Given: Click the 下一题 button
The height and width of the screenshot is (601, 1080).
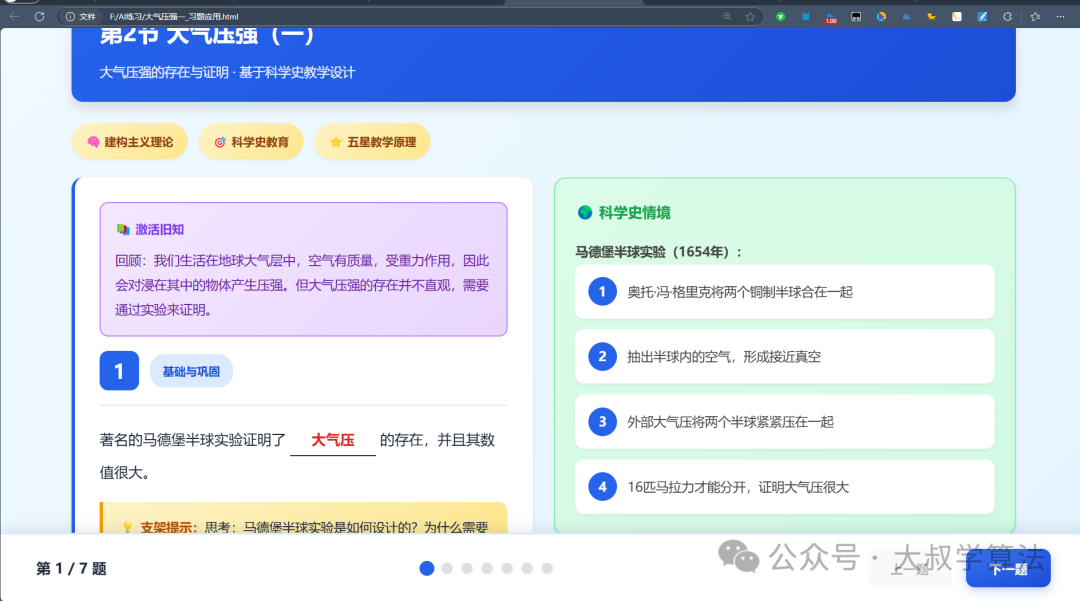Looking at the screenshot, I should click(1009, 568).
